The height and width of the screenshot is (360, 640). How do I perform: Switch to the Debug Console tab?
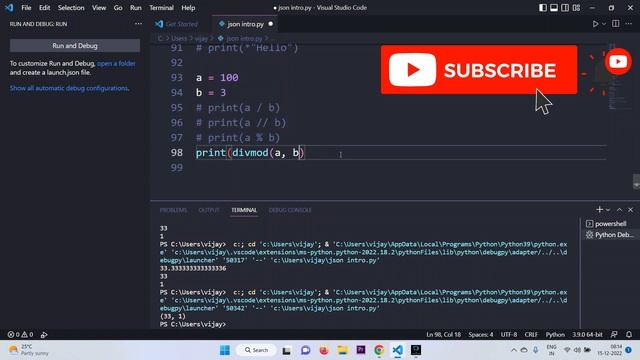click(x=290, y=210)
